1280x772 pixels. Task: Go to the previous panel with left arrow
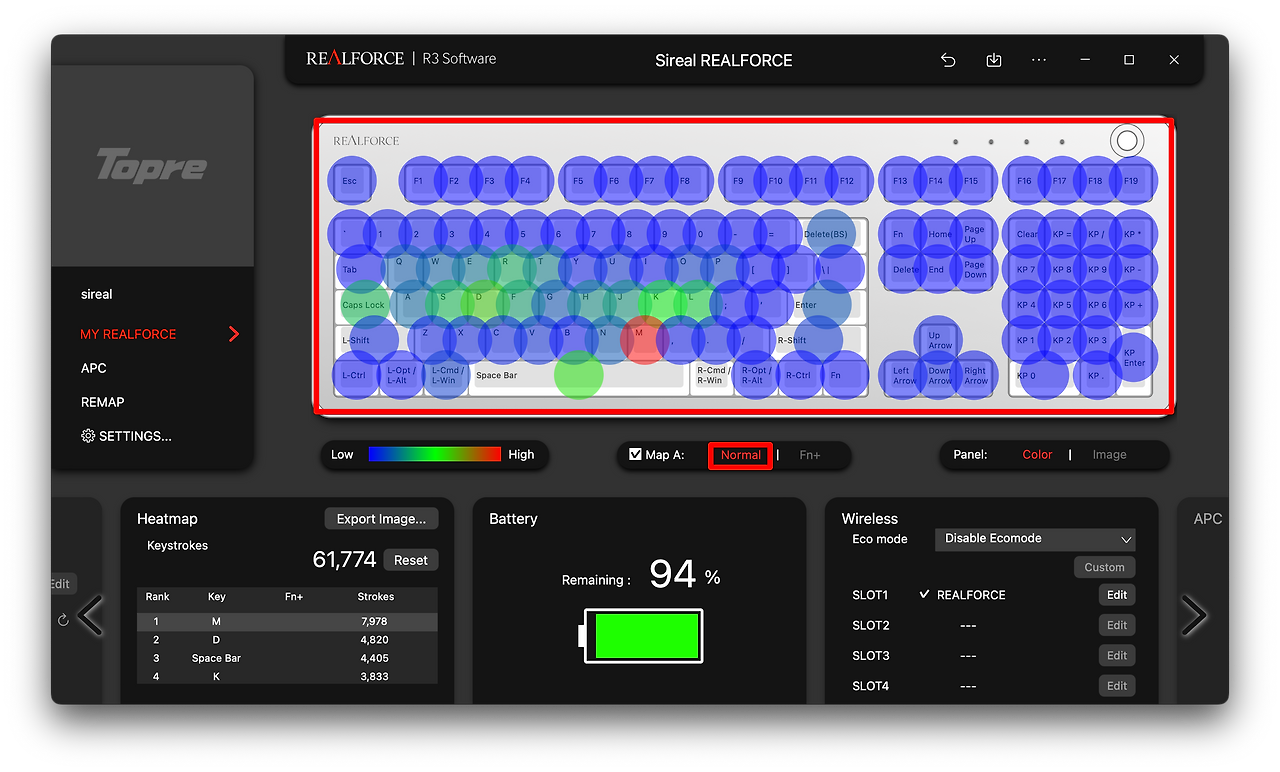(91, 615)
